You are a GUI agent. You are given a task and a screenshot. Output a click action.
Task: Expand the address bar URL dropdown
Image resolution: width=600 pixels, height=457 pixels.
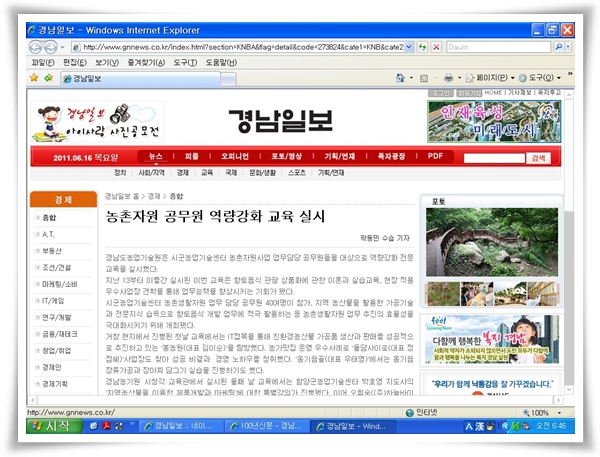pos(407,46)
